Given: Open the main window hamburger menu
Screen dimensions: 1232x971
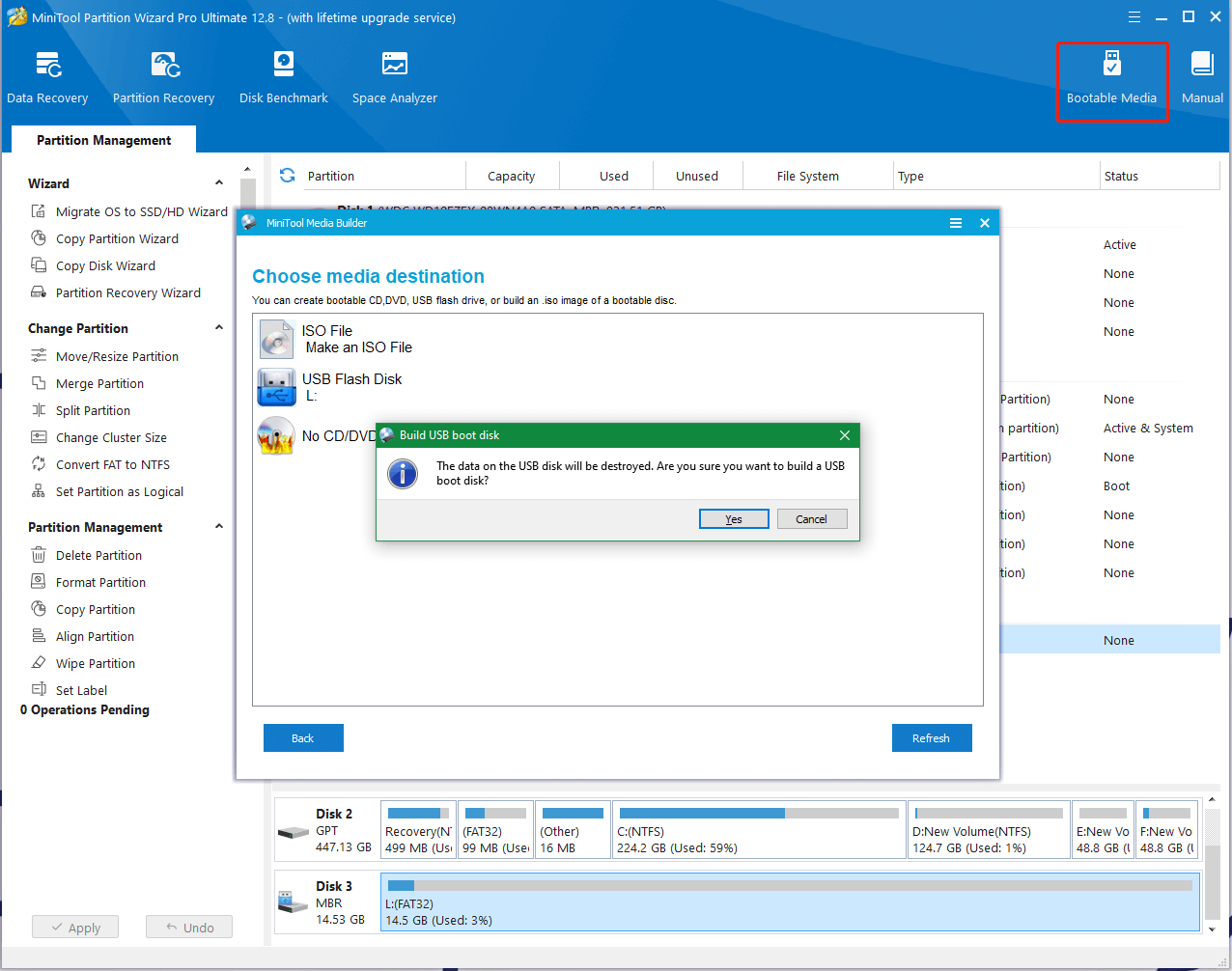Looking at the screenshot, I should click(x=1134, y=16).
